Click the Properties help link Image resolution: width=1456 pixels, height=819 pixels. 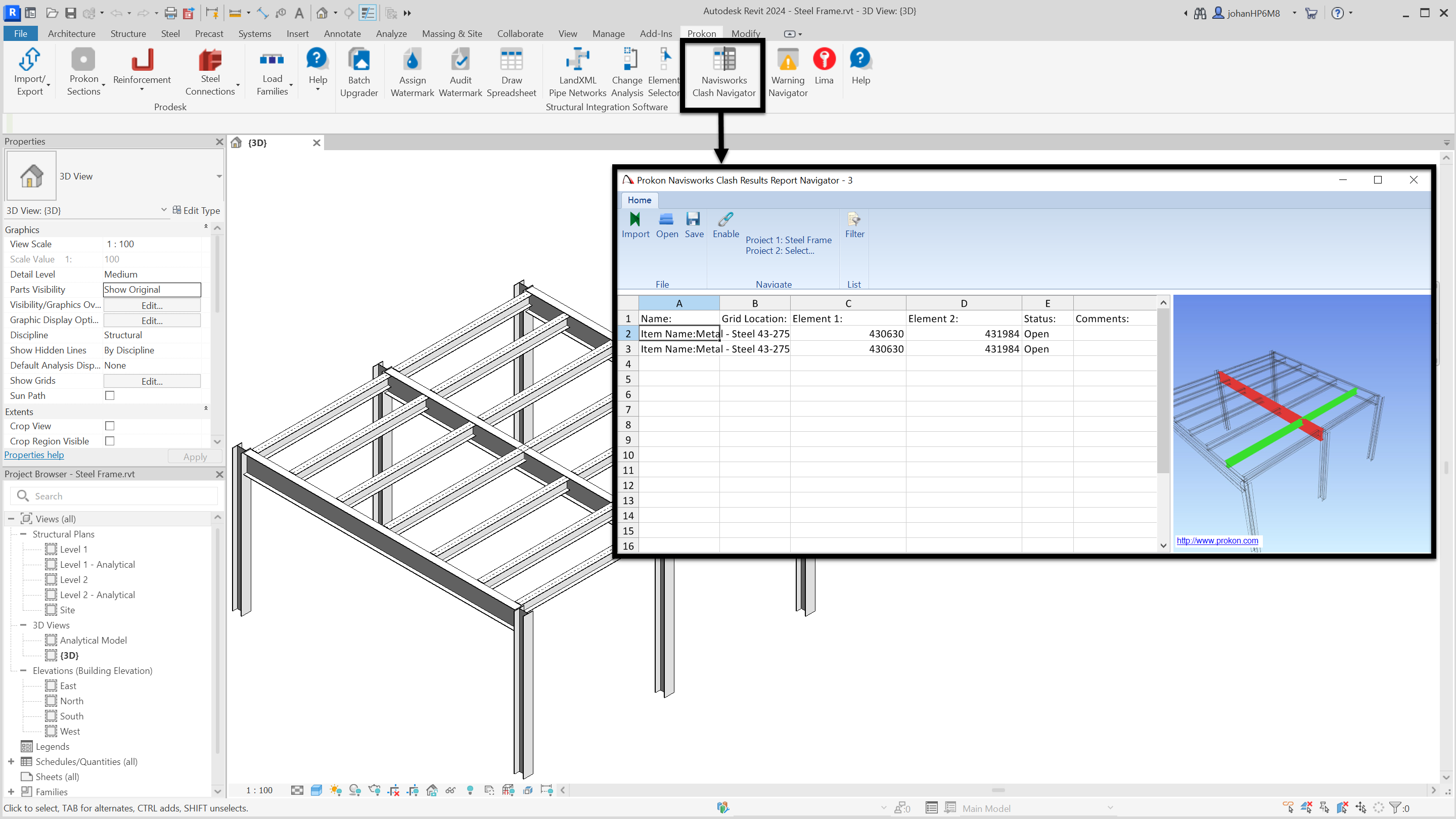pyautogui.click(x=34, y=455)
